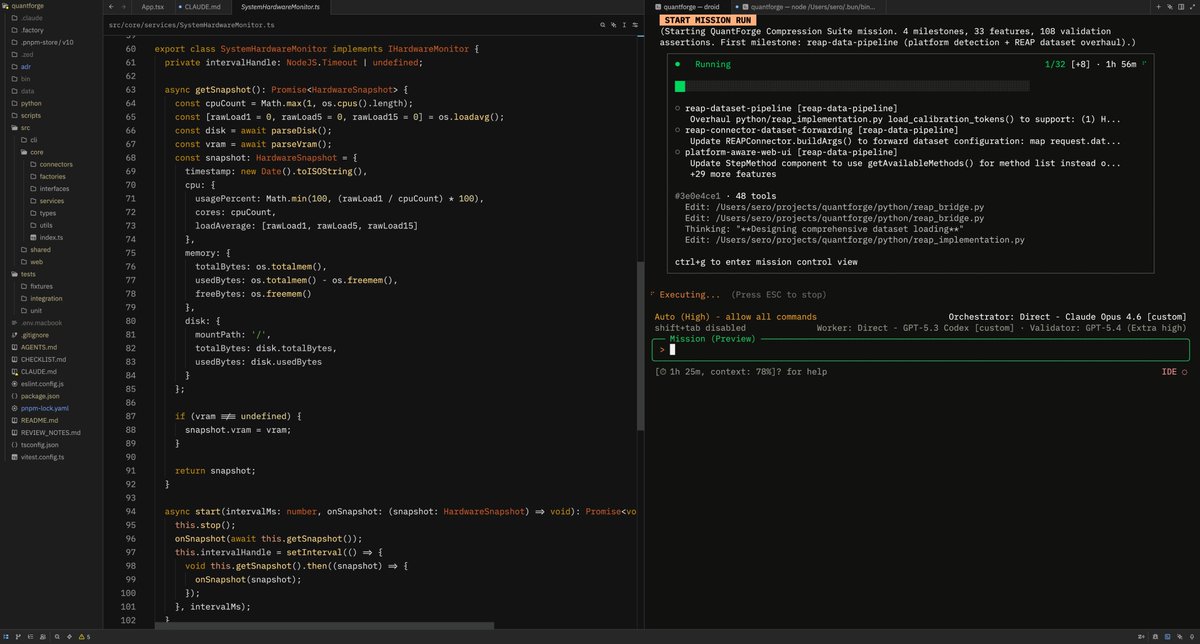The image size is (1200, 644).
Task: Open index.ts in the file tree
Action: click(51, 237)
